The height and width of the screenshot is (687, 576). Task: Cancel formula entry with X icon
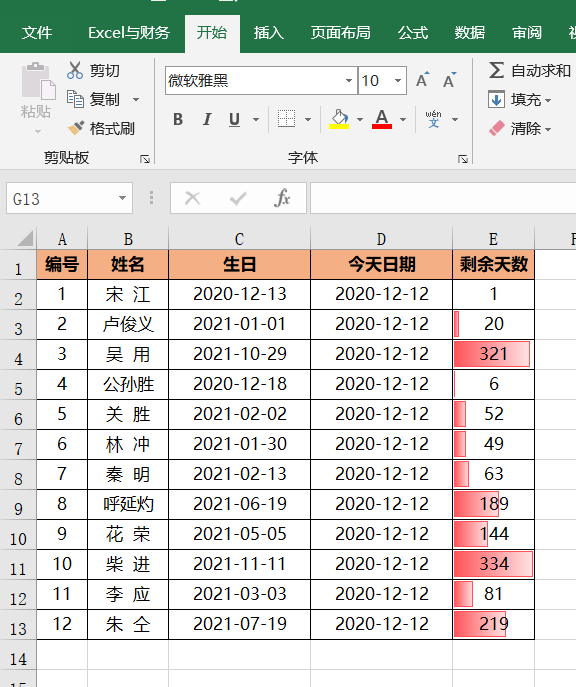[192, 198]
